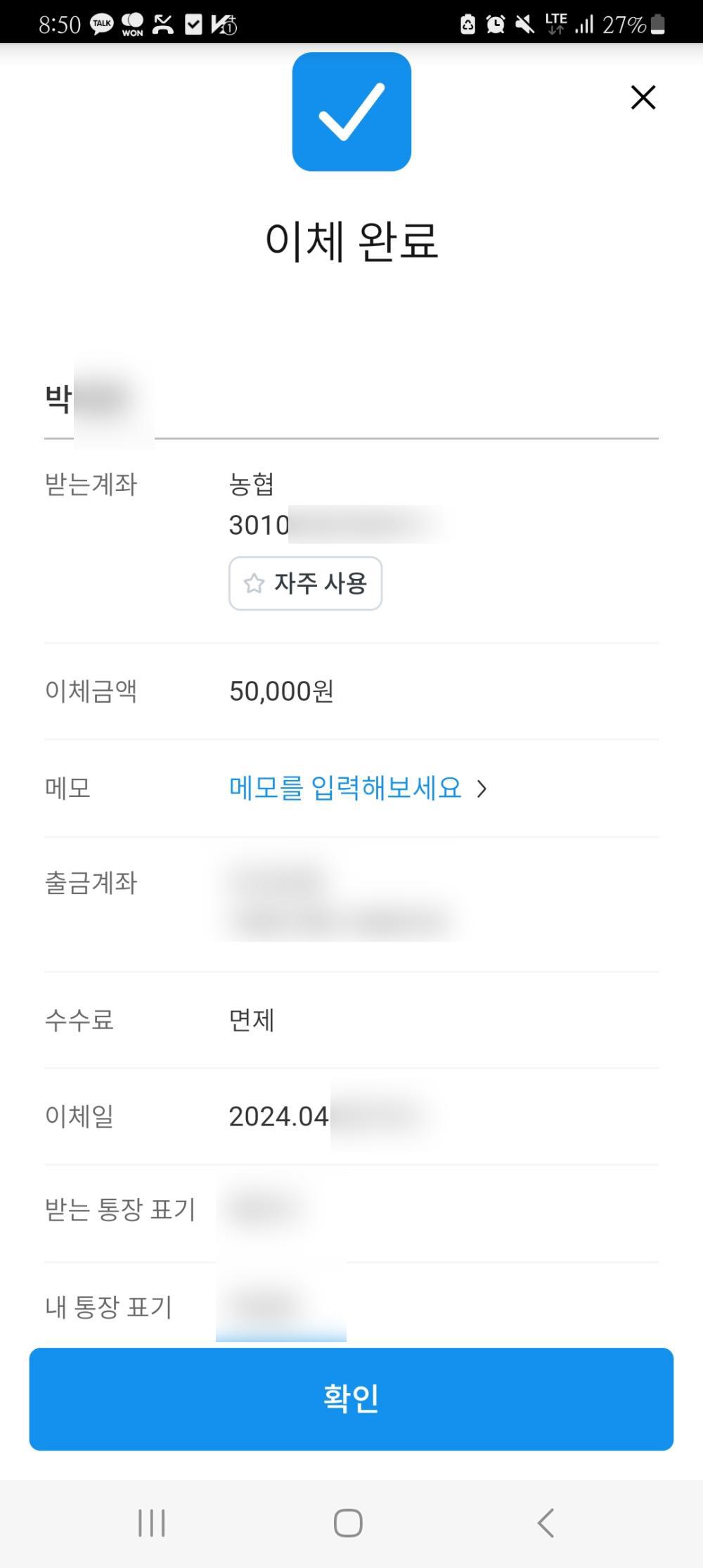The image size is (703, 1568).
Task: Tap the 농협 receiving bank name
Action: 251,484
